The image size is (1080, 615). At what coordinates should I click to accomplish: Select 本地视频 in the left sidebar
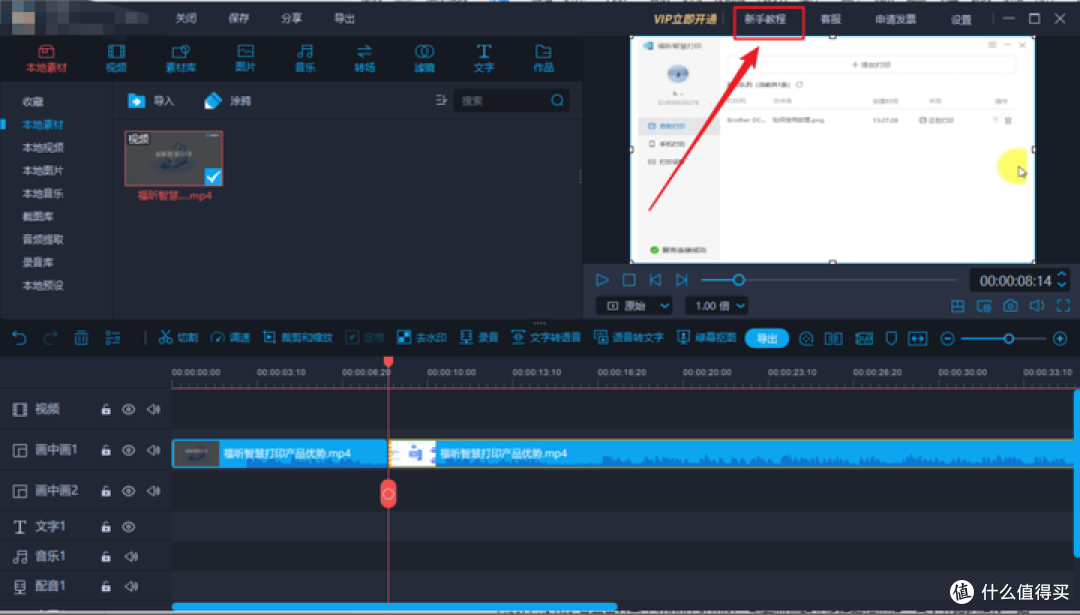[43, 147]
